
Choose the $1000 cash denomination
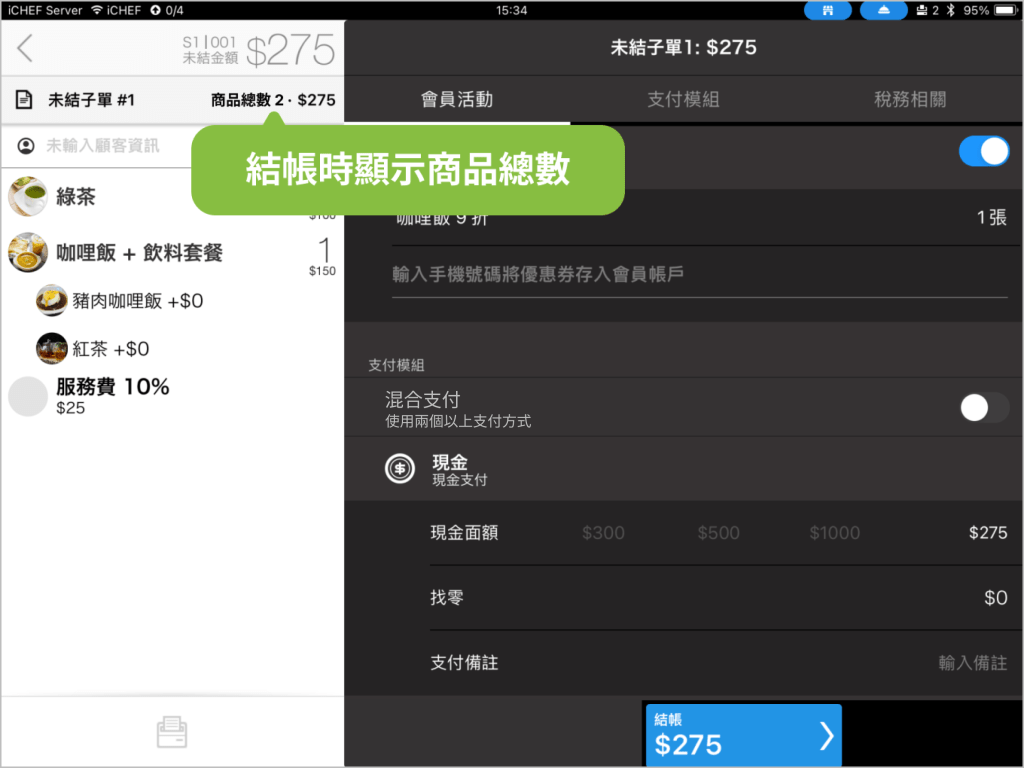tap(834, 533)
